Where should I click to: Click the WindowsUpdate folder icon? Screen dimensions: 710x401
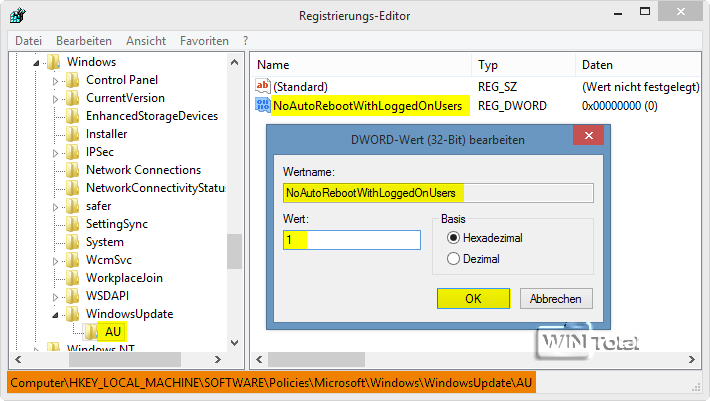click(x=73, y=313)
